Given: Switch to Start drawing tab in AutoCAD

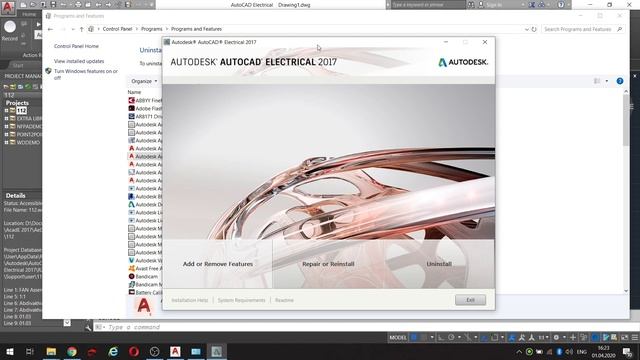Looking at the screenshot, I should click(18, 66).
